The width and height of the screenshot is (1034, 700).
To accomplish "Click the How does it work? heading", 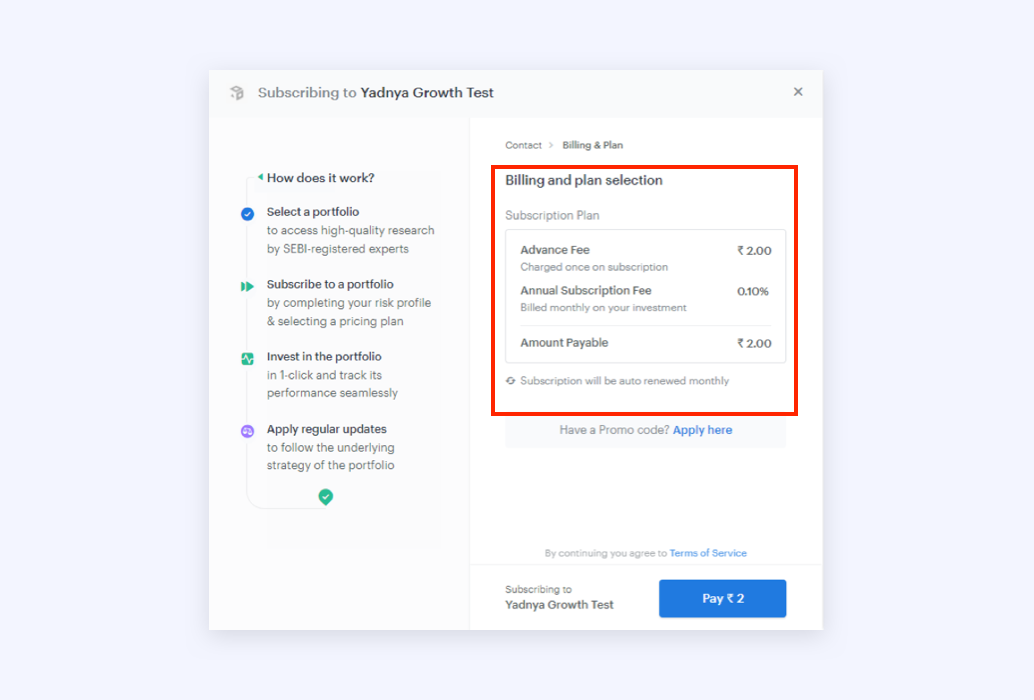I will tap(320, 178).
